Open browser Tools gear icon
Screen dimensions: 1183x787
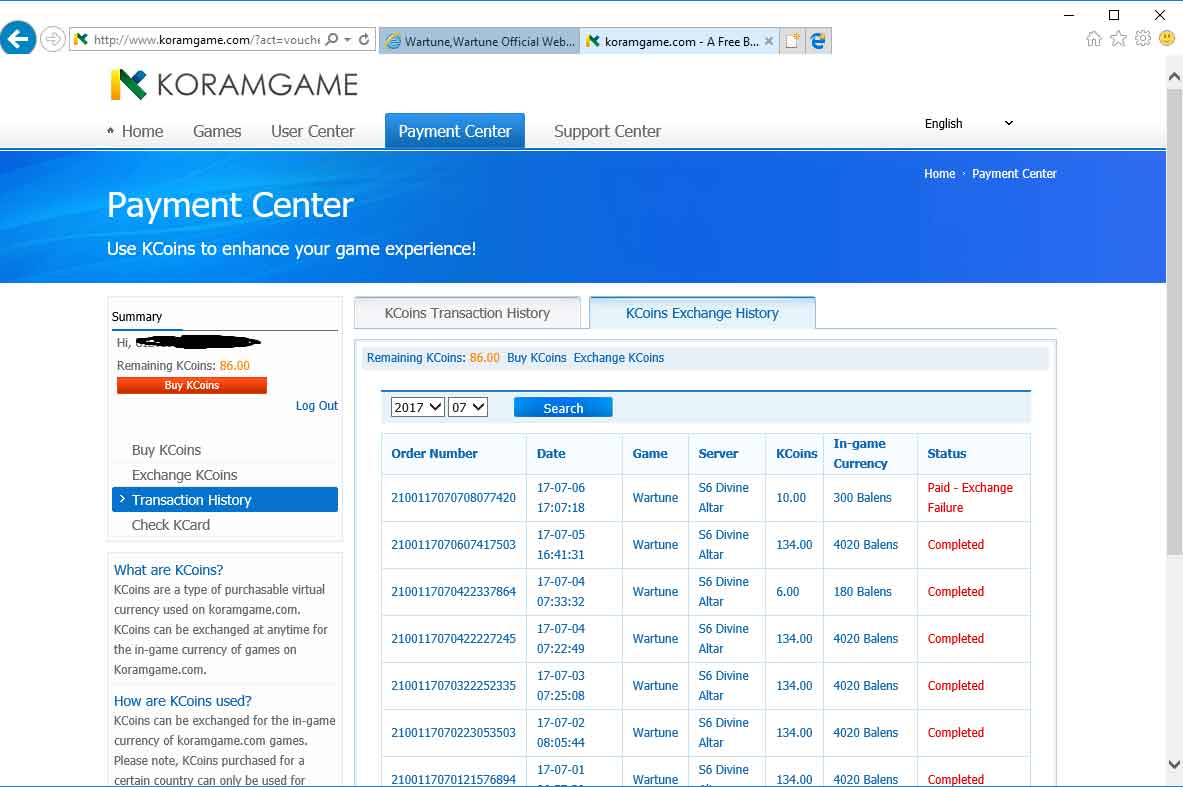point(1143,38)
